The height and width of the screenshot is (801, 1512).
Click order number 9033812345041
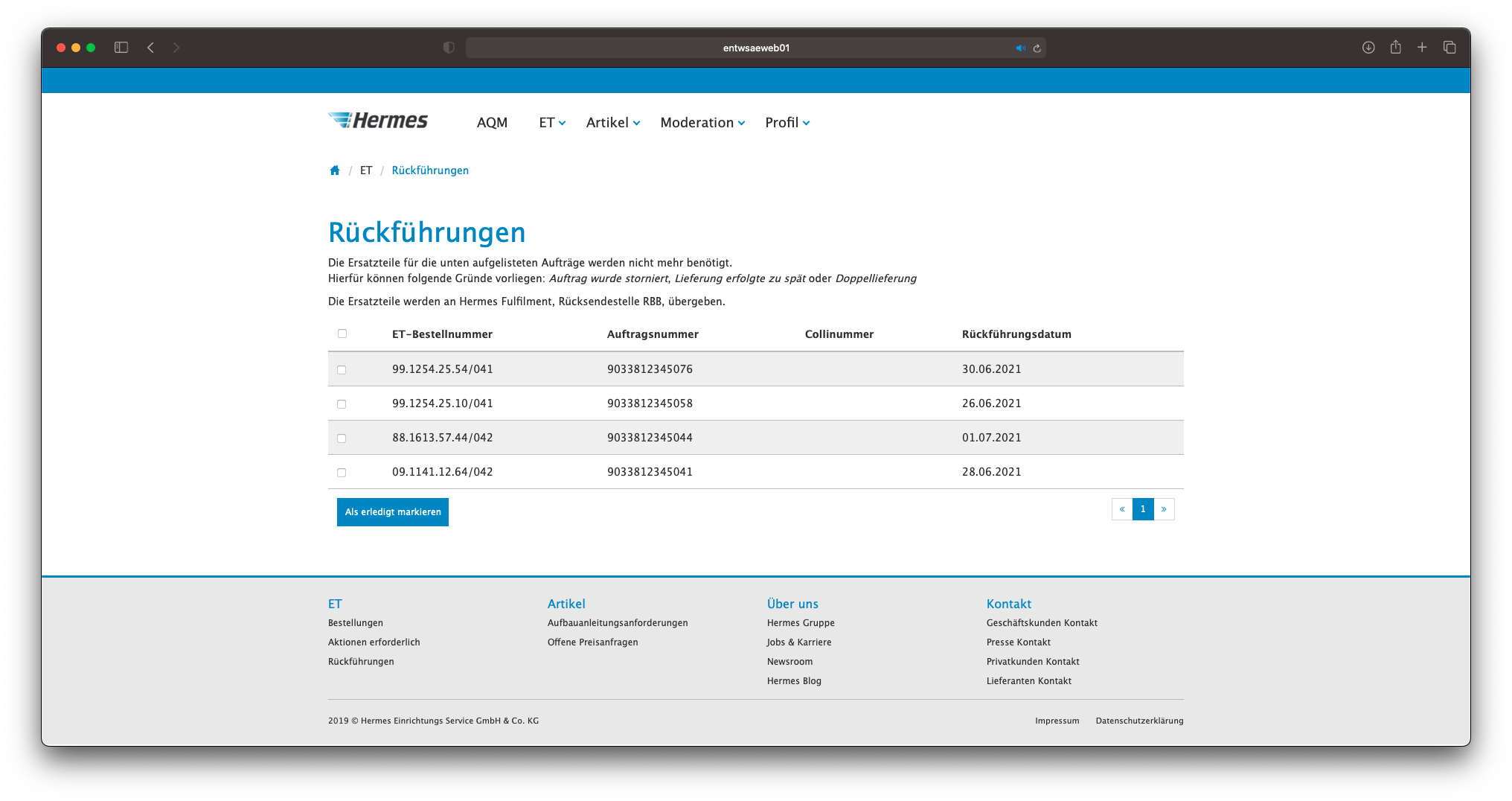pos(650,472)
